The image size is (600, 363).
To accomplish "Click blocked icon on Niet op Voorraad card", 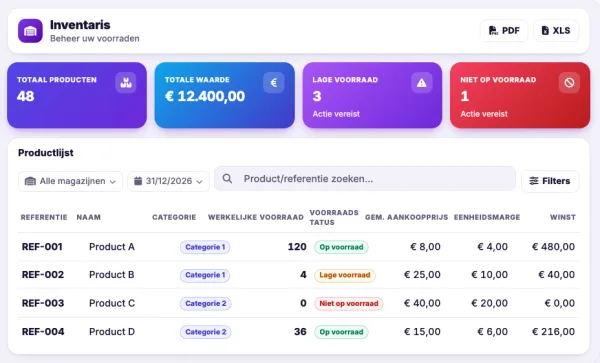I will pyautogui.click(x=569, y=83).
